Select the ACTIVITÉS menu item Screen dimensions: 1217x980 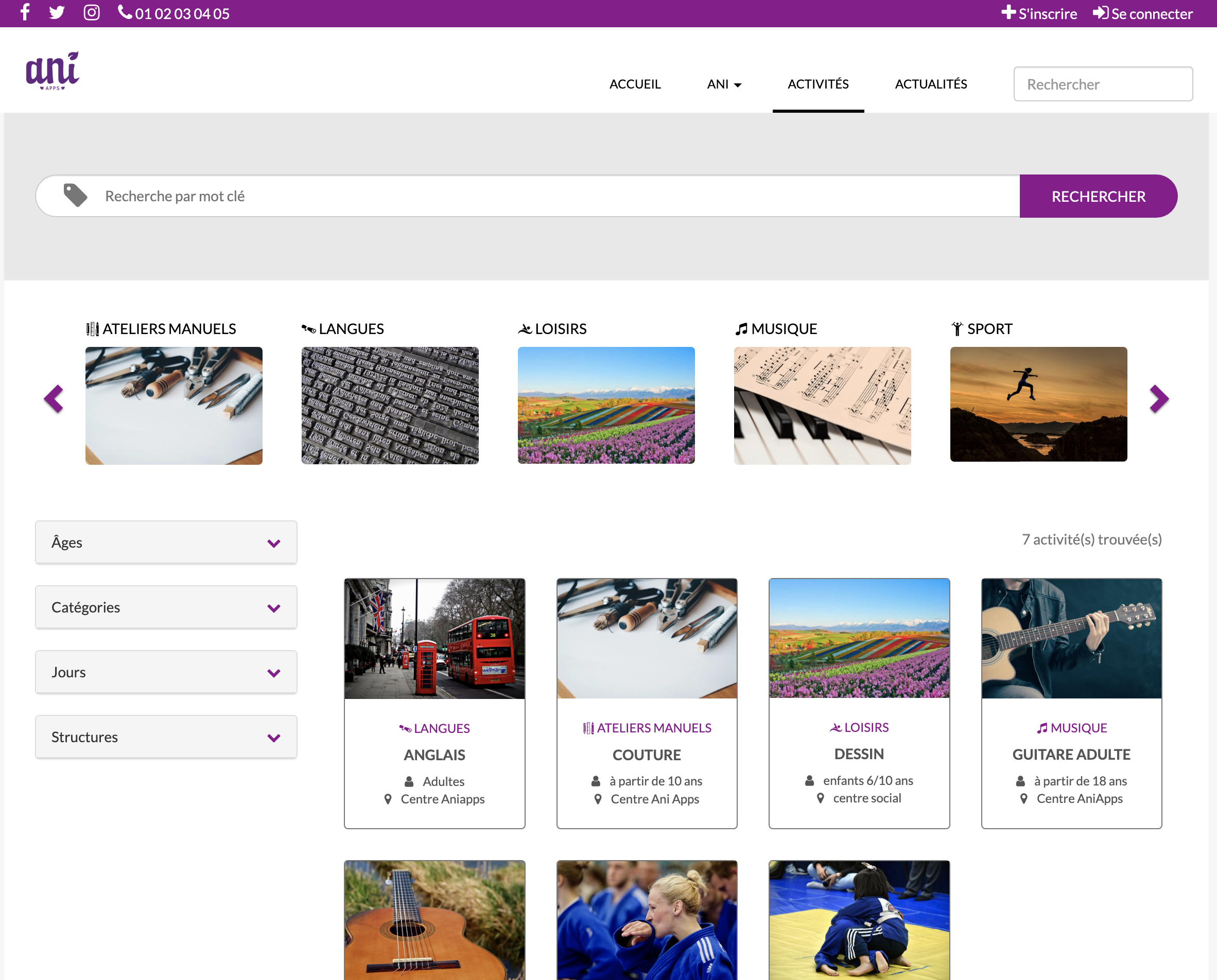point(818,84)
